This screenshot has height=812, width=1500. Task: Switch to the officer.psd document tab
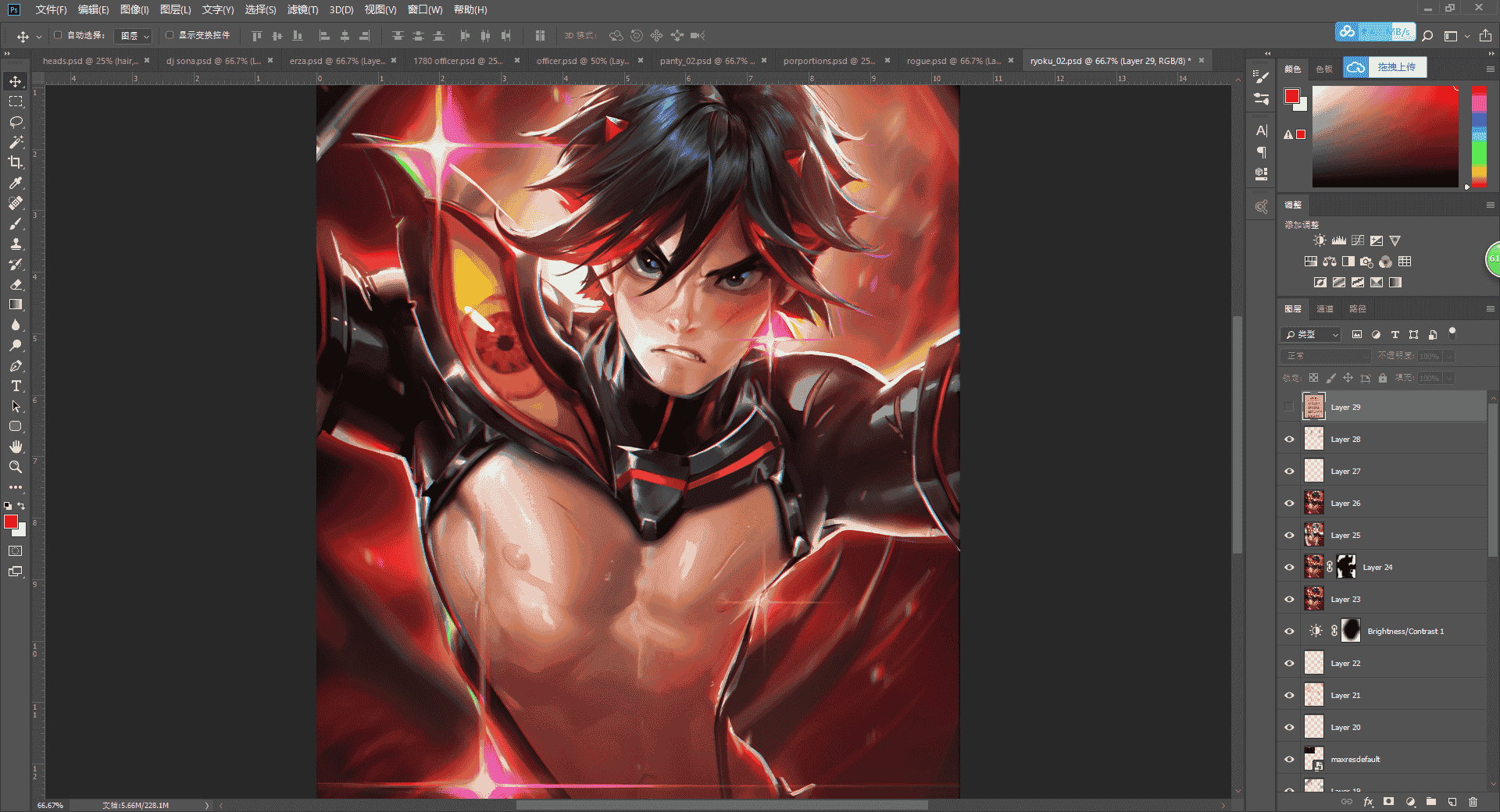583,60
